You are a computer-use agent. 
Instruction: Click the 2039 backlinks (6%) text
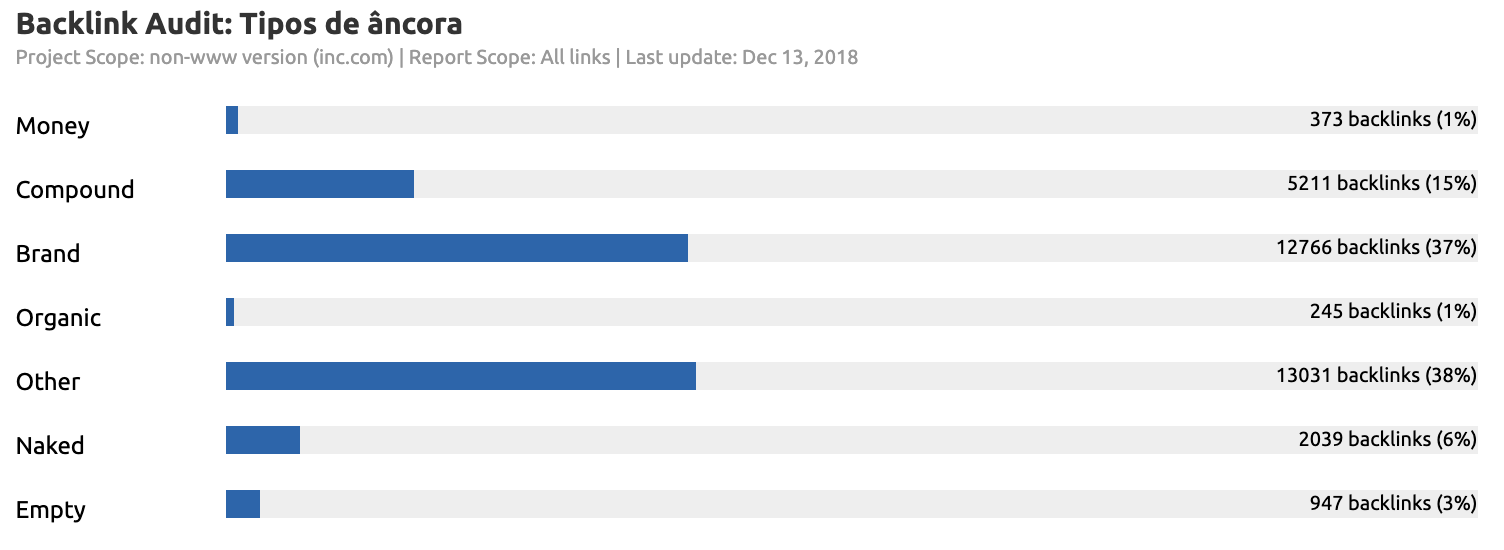[1387, 440]
